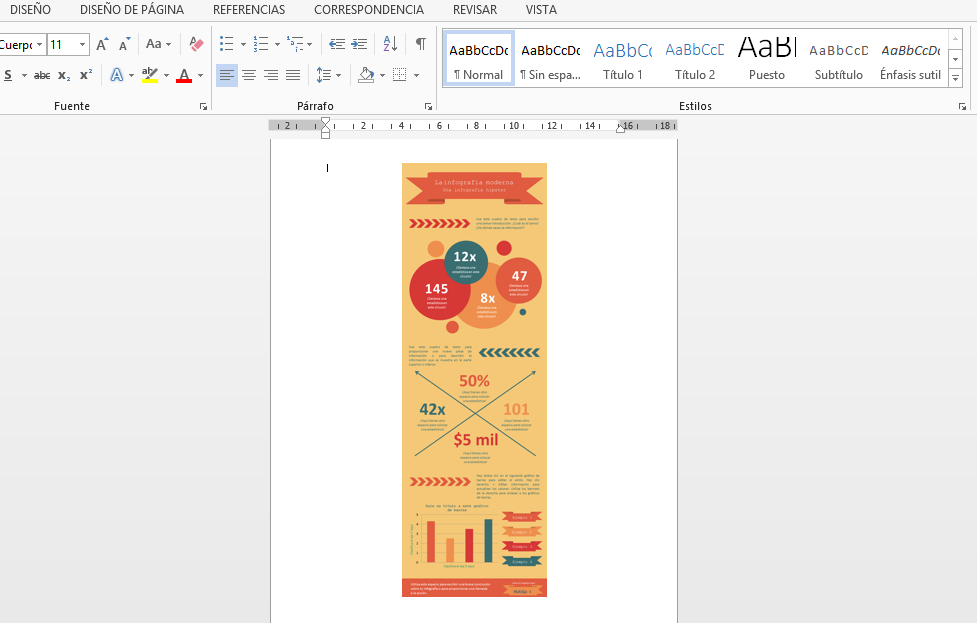Increase the paragraph indent
Viewport: 977px width, 623px height.
pos(359,44)
